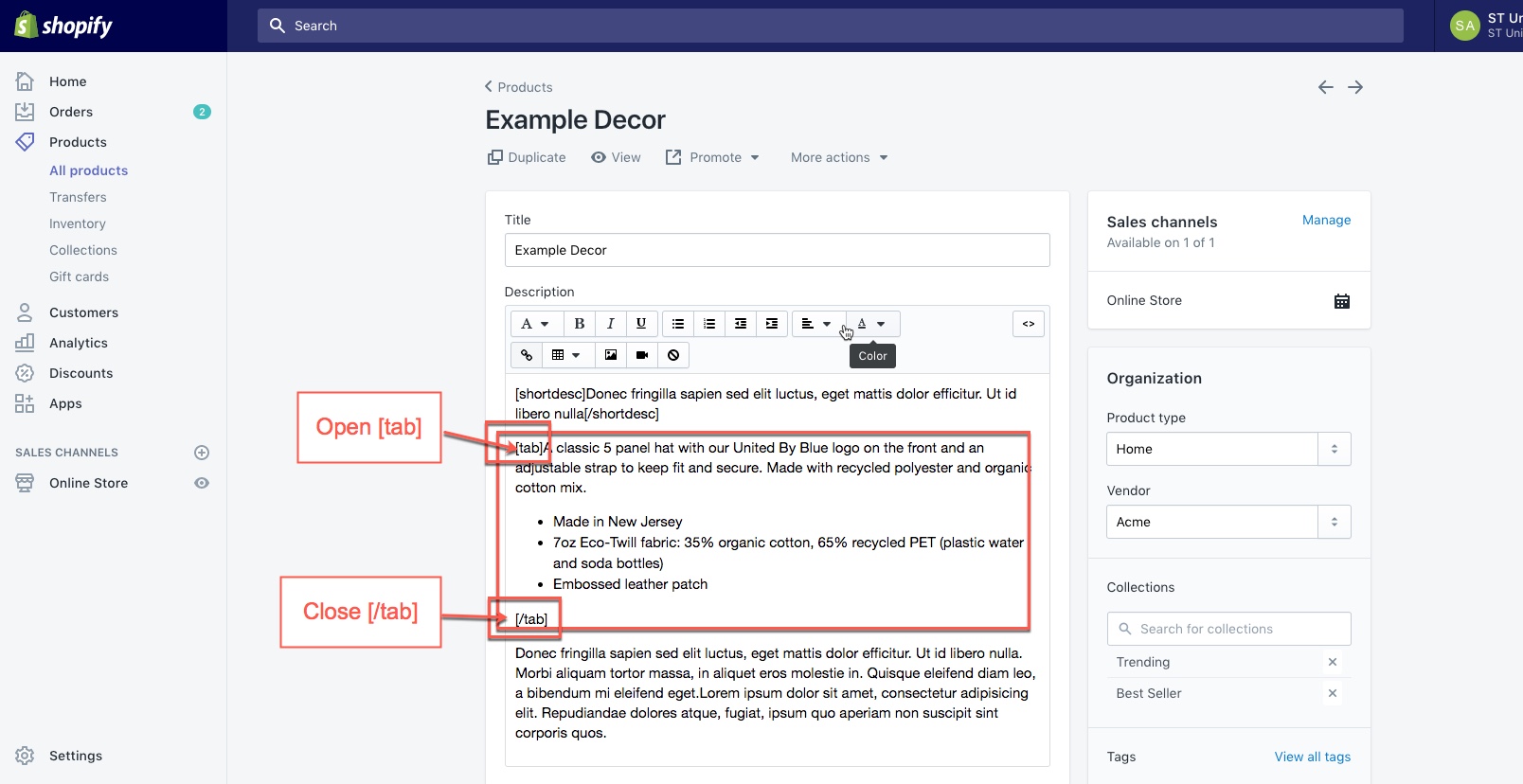Viewport: 1523px width, 784px height.
Task: Indent the selected text
Action: [x=772, y=324]
